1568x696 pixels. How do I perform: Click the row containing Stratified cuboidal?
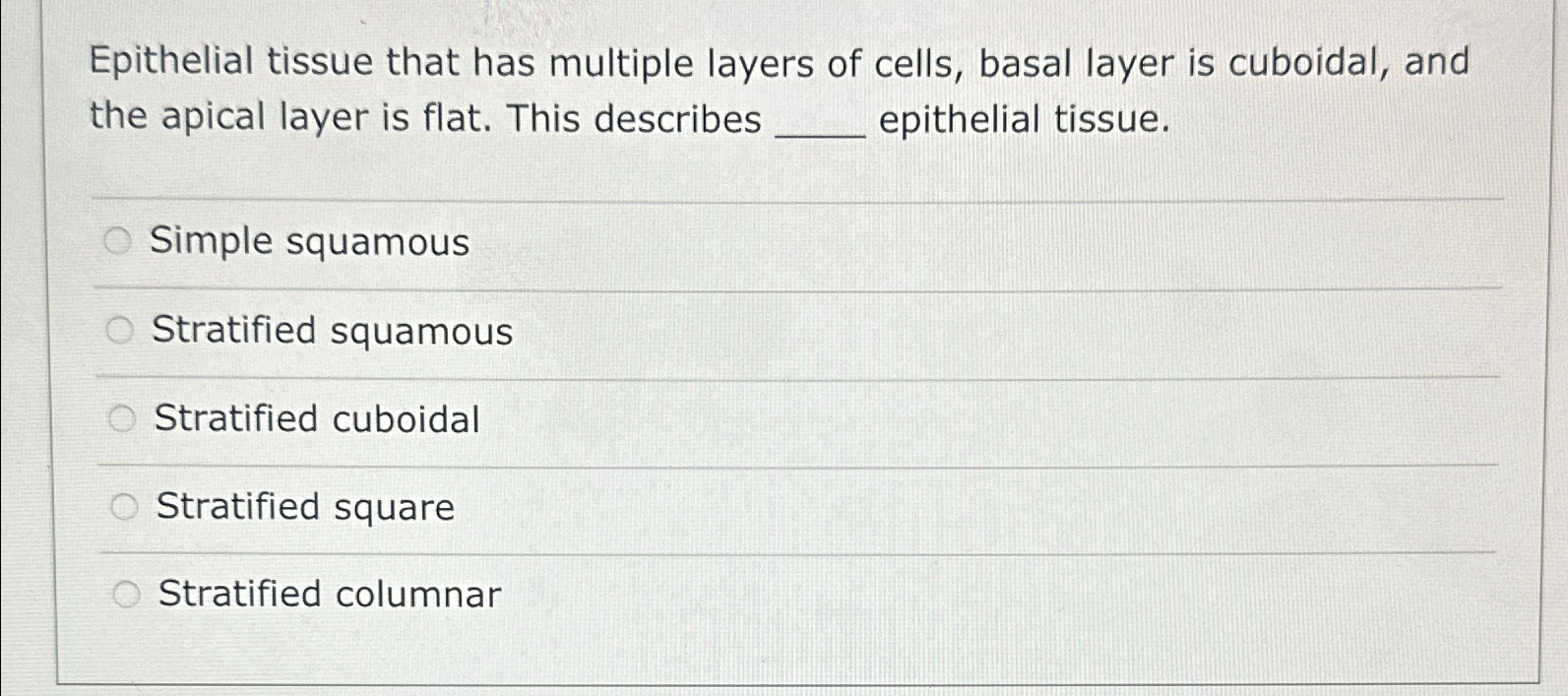click(689, 419)
